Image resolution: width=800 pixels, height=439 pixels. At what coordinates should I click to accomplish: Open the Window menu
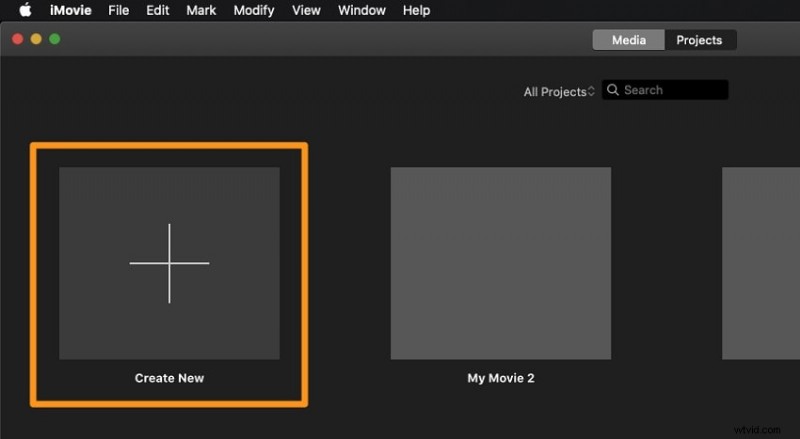[x=361, y=10]
